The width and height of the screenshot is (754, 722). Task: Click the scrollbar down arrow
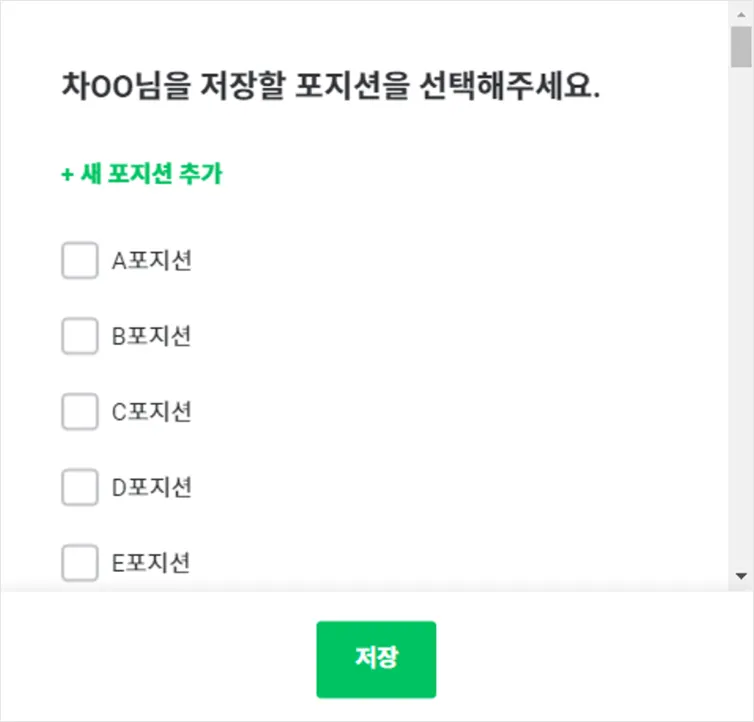741,576
